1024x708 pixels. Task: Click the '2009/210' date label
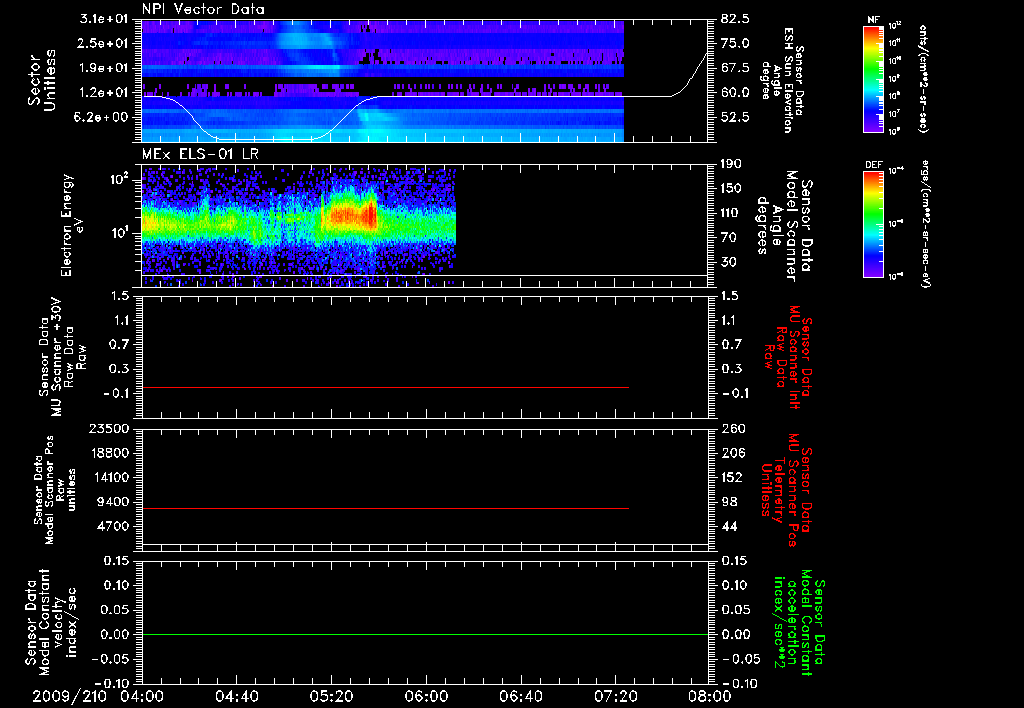70,696
